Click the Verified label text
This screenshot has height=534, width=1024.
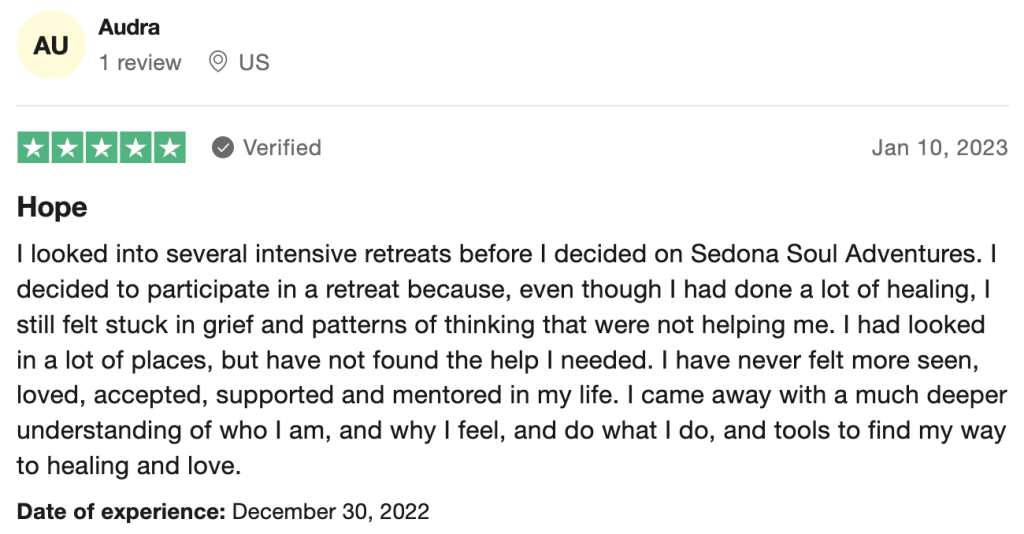point(282,148)
